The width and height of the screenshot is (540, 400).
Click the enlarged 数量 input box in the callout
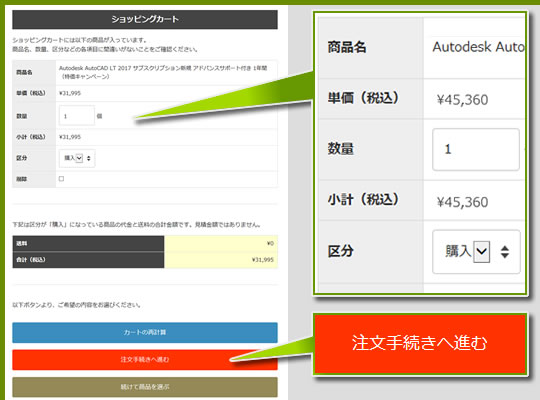tap(476, 149)
